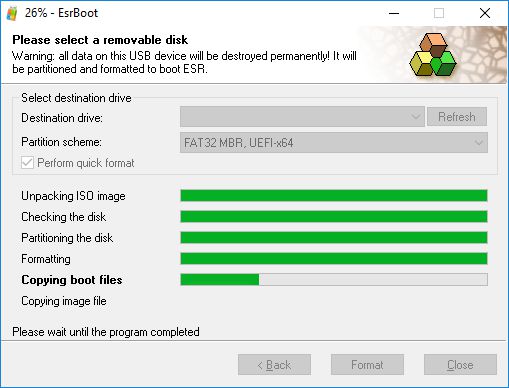Maximize the EsrBoot window
Screen dimensions: 509x388
(439, 13)
